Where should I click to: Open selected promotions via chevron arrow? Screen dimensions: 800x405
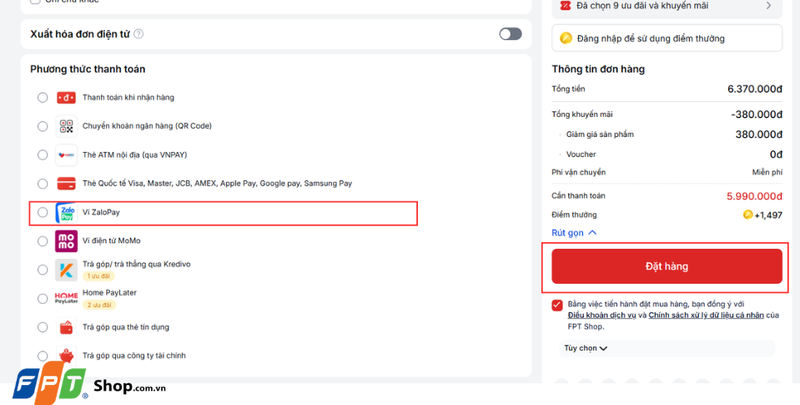(768, 6)
